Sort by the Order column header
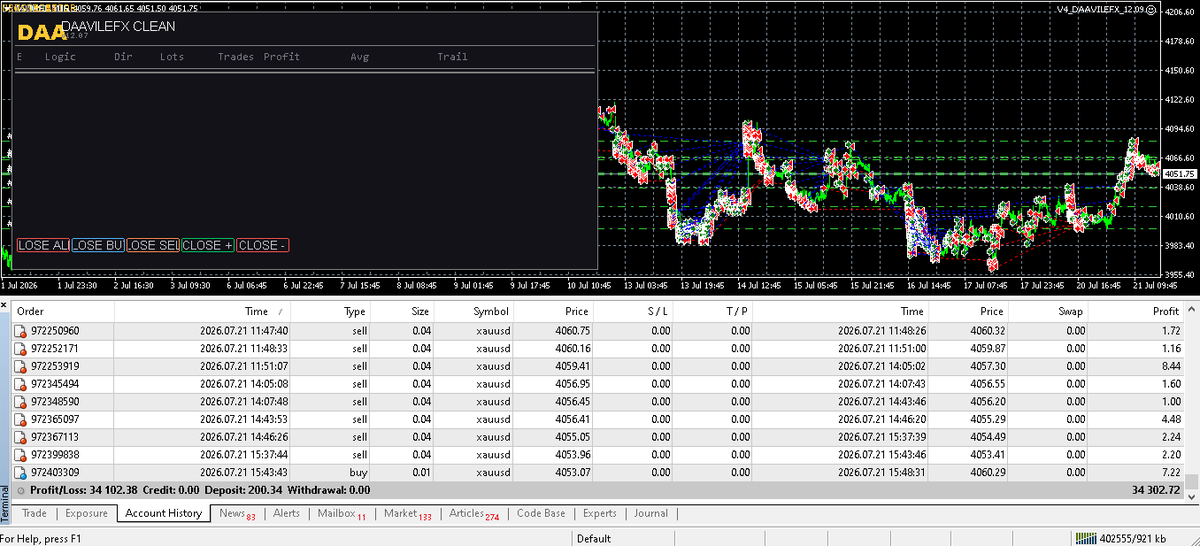Image resolution: width=1200 pixels, height=546 pixels. pyautogui.click(x=63, y=312)
